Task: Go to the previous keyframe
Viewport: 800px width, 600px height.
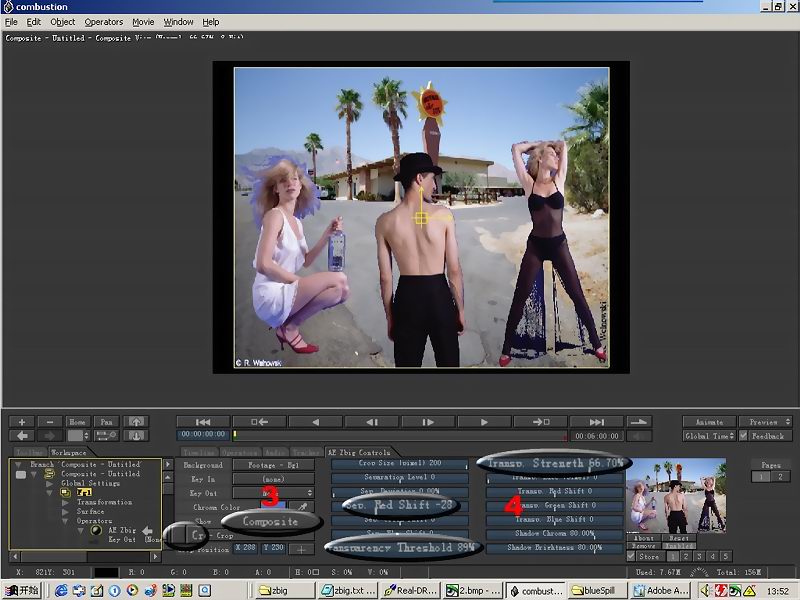Action: (x=259, y=422)
